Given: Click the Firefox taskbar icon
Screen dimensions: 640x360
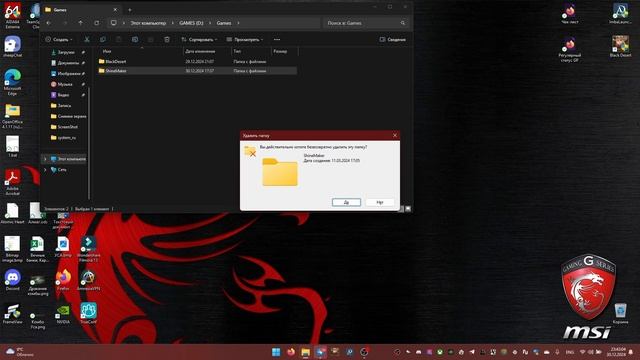Looking at the screenshot, I should click(x=291, y=352).
